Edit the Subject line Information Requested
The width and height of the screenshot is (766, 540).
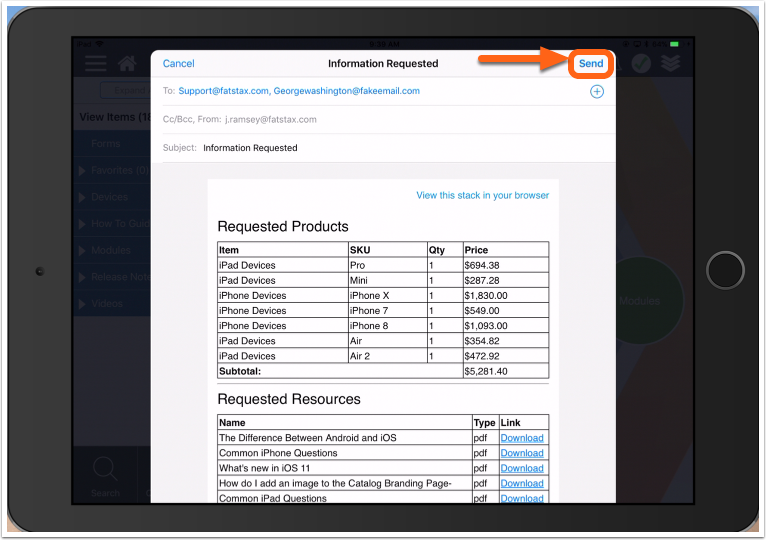(x=383, y=148)
